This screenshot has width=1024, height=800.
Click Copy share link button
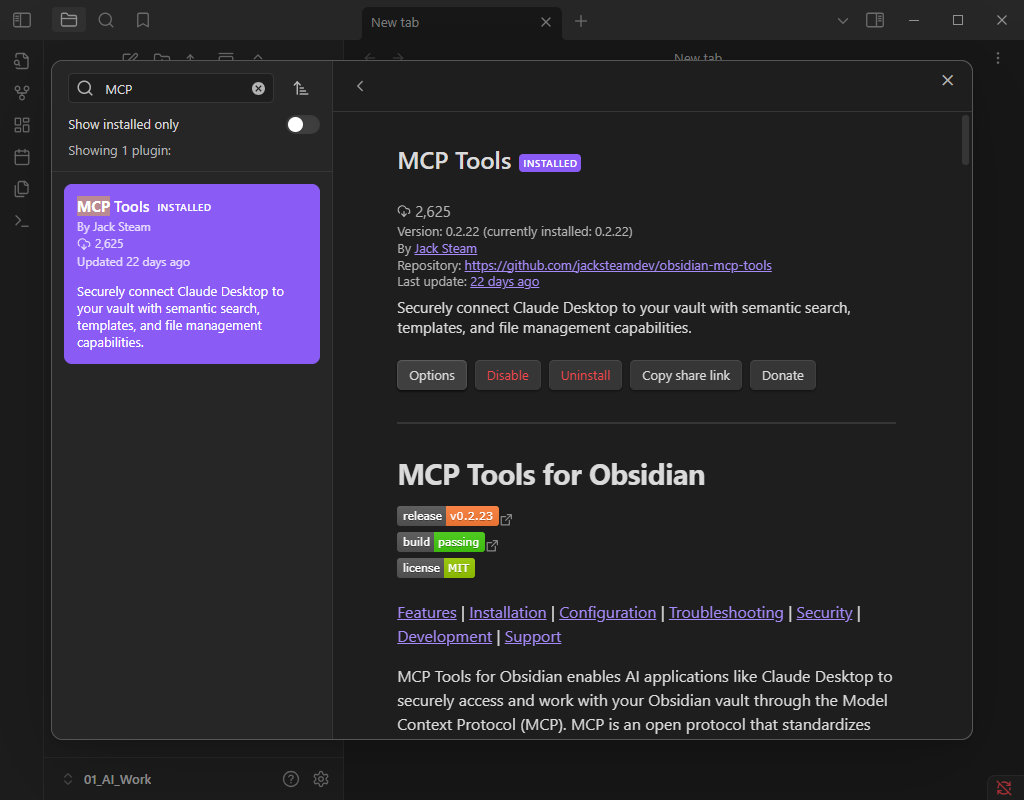[686, 376]
